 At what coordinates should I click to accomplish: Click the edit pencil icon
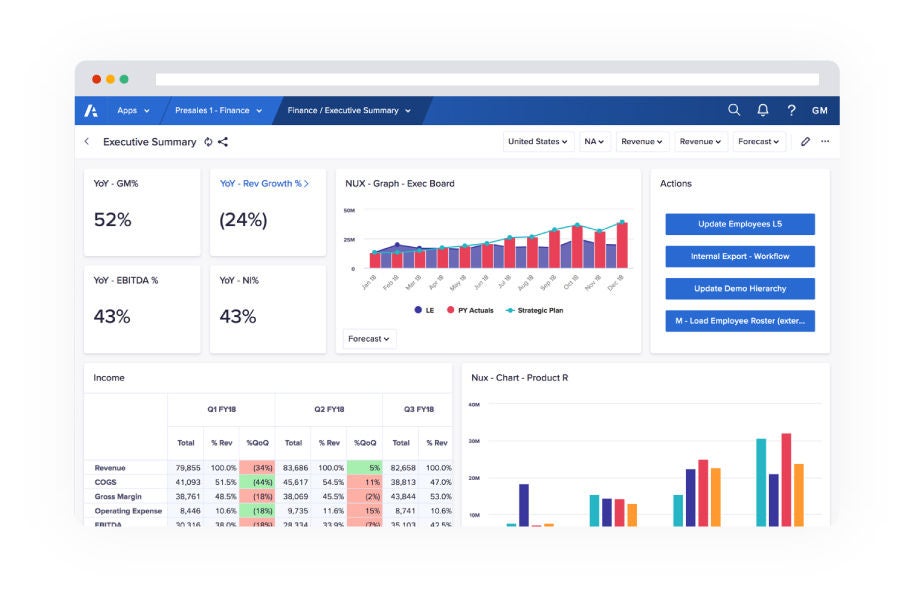(804, 142)
